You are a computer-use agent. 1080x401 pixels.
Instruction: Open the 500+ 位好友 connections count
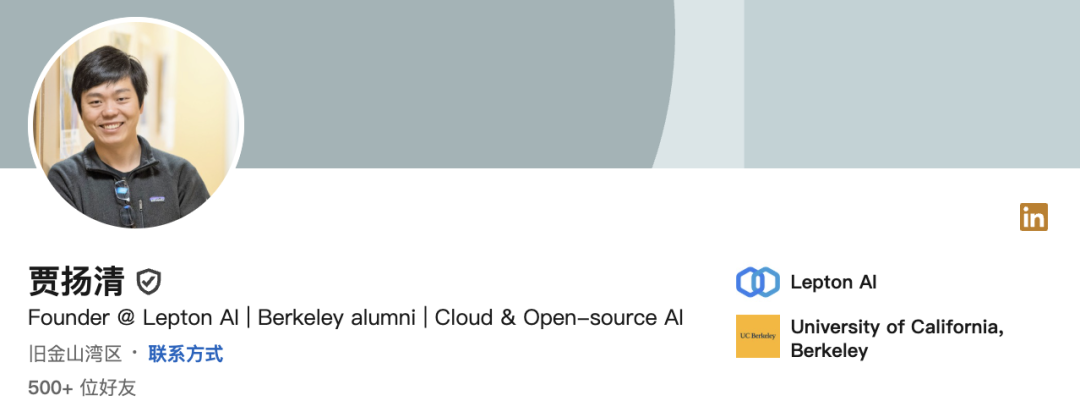[82, 388]
